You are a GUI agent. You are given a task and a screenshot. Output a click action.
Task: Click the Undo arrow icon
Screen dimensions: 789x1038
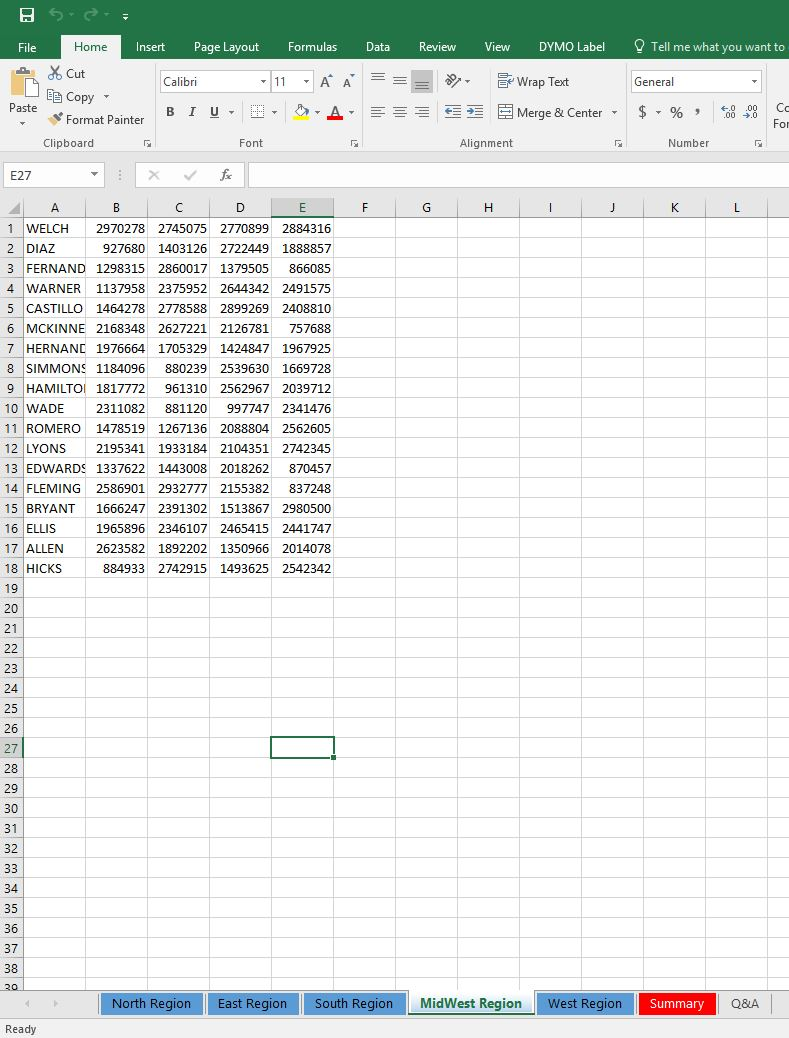(56, 15)
